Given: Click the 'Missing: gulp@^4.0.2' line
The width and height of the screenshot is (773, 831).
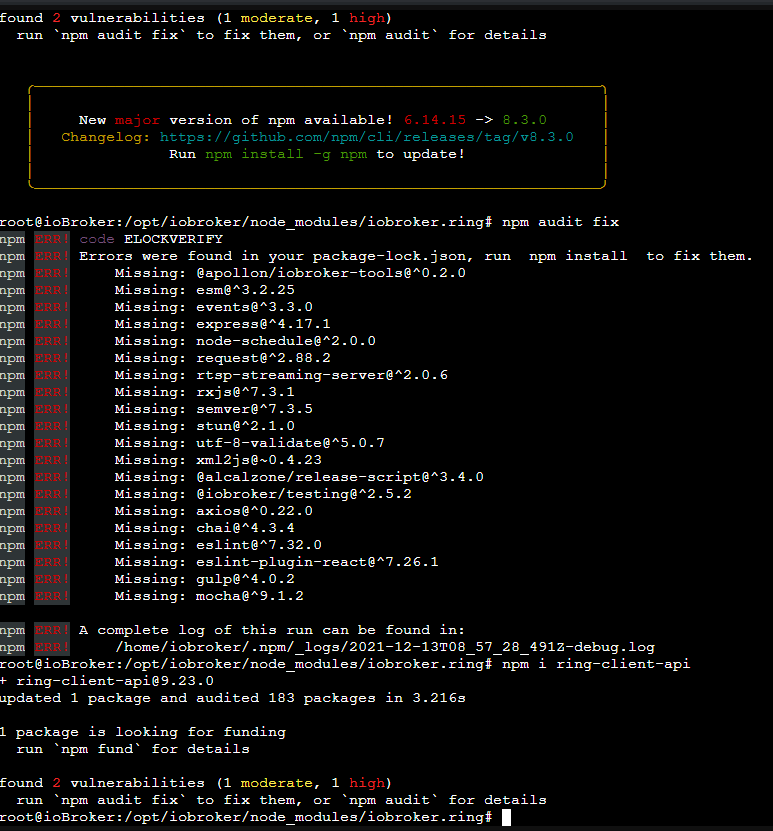Looking at the screenshot, I should [x=205, y=579].
